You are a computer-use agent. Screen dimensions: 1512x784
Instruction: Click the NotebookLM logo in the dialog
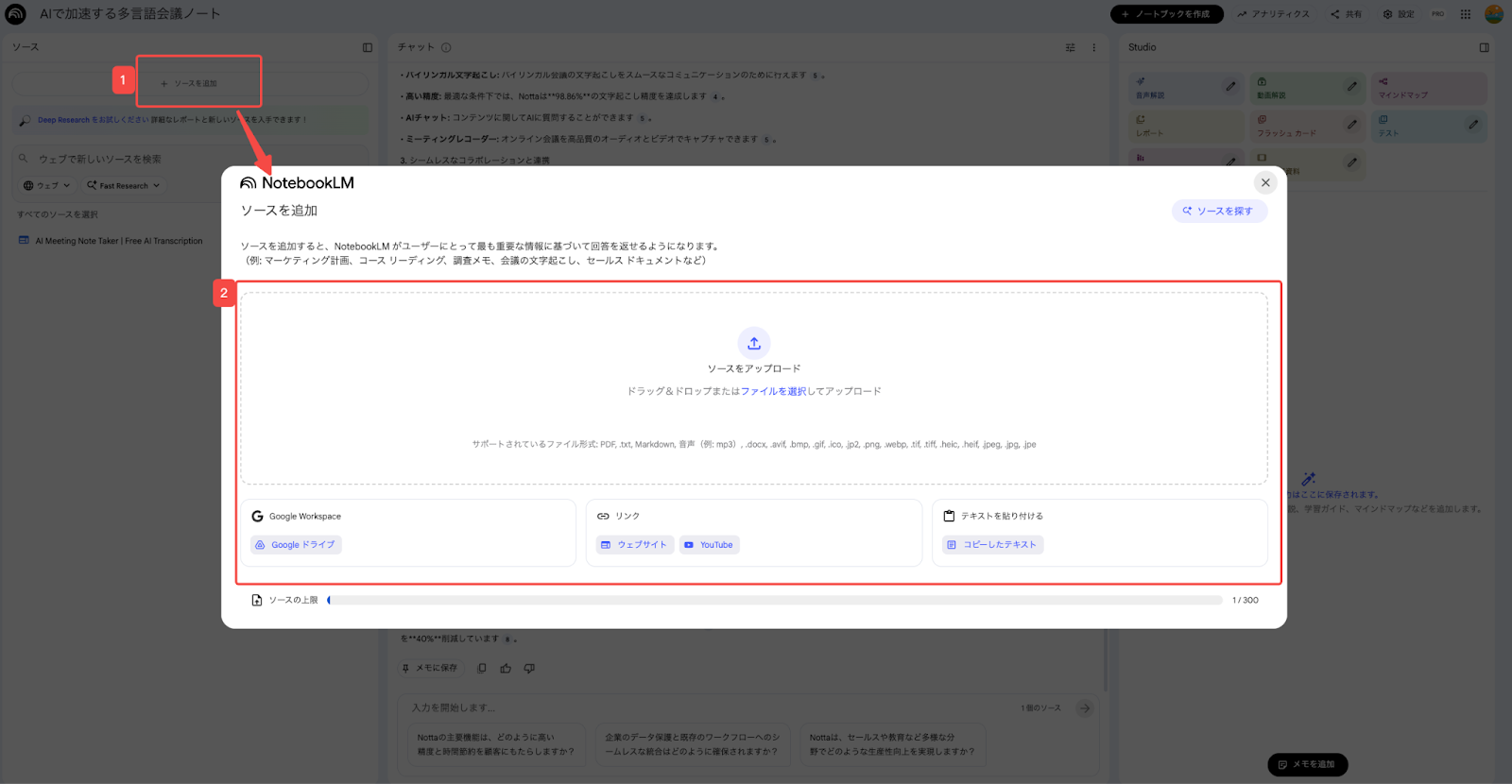[x=298, y=183]
